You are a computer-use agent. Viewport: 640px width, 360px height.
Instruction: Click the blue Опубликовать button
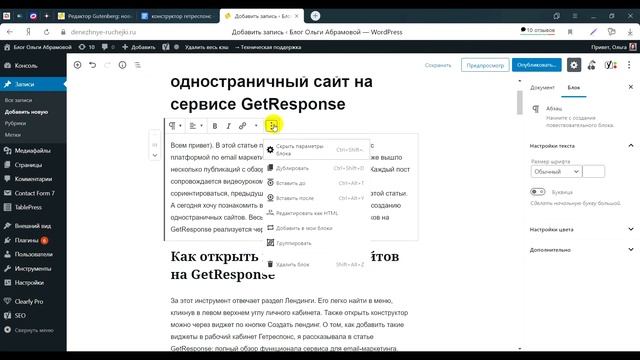pyautogui.click(x=536, y=65)
